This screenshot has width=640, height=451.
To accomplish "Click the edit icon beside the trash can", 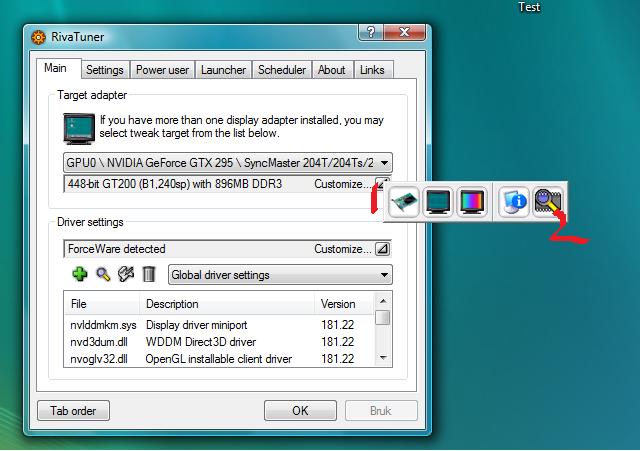I will (126, 274).
